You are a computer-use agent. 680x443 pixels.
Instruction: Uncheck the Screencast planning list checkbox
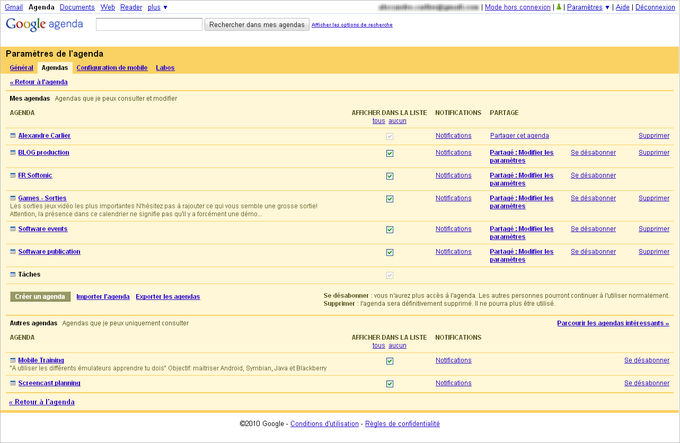click(390, 384)
